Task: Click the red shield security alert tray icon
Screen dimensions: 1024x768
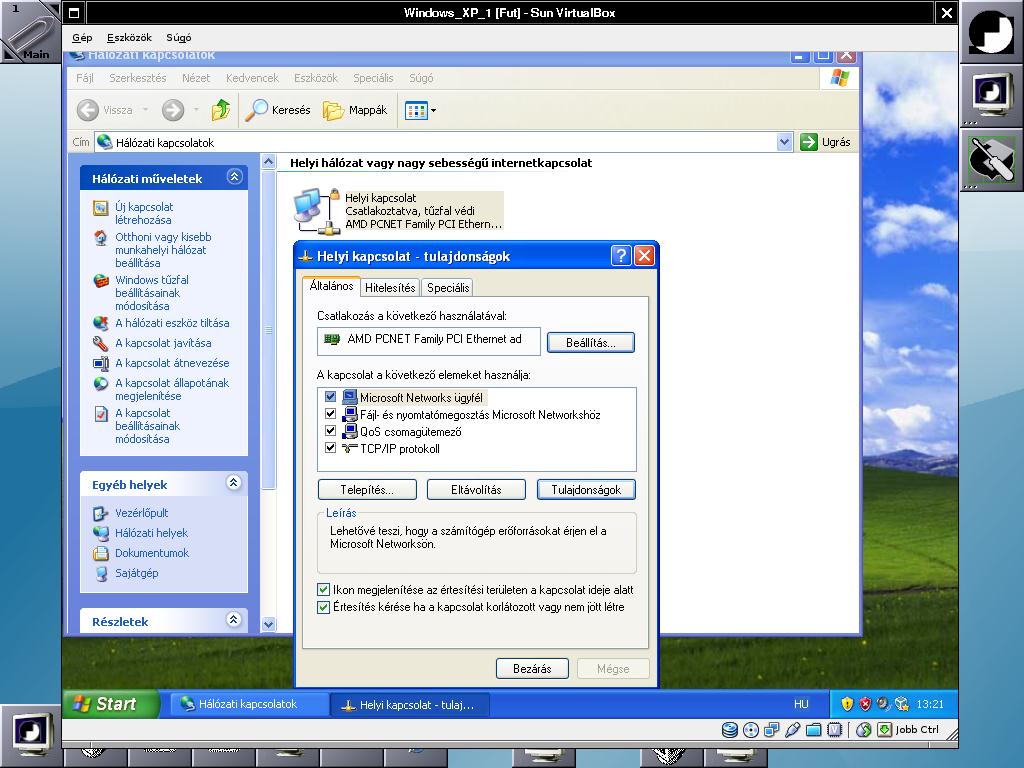Action: pos(865,704)
